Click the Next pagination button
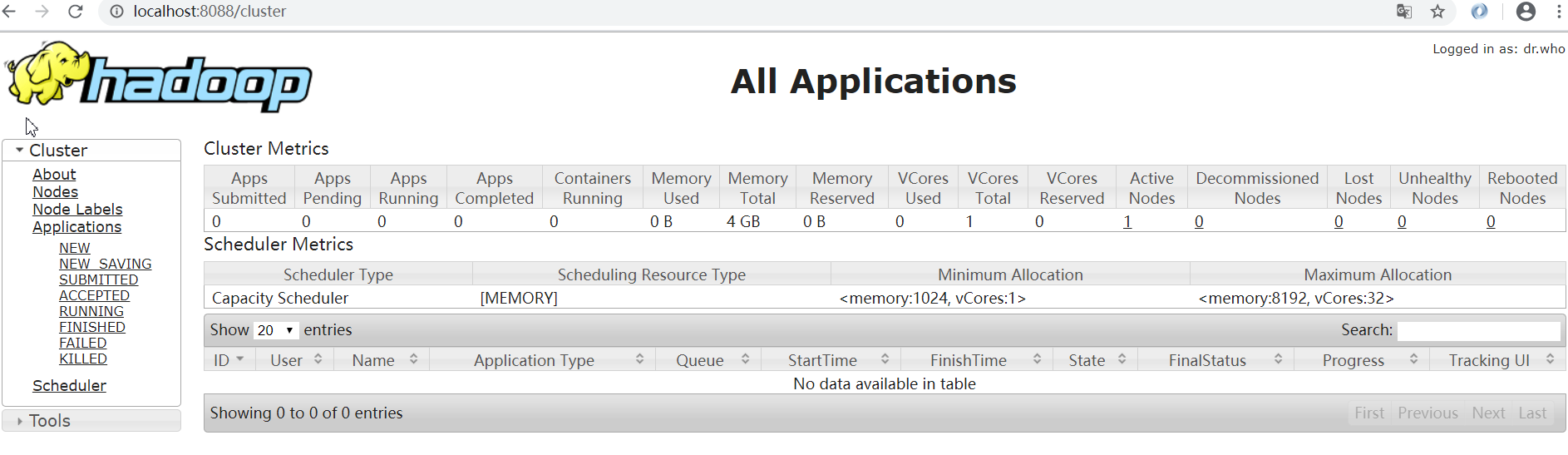 pos(1488,413)
